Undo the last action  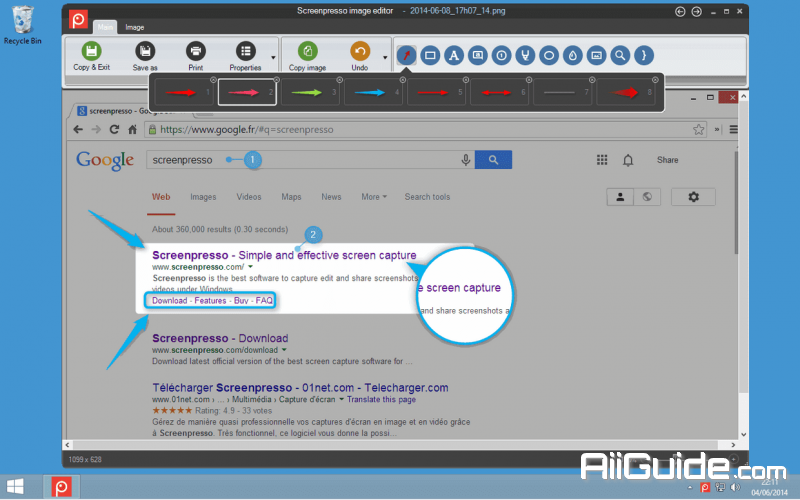click(360, 56)
